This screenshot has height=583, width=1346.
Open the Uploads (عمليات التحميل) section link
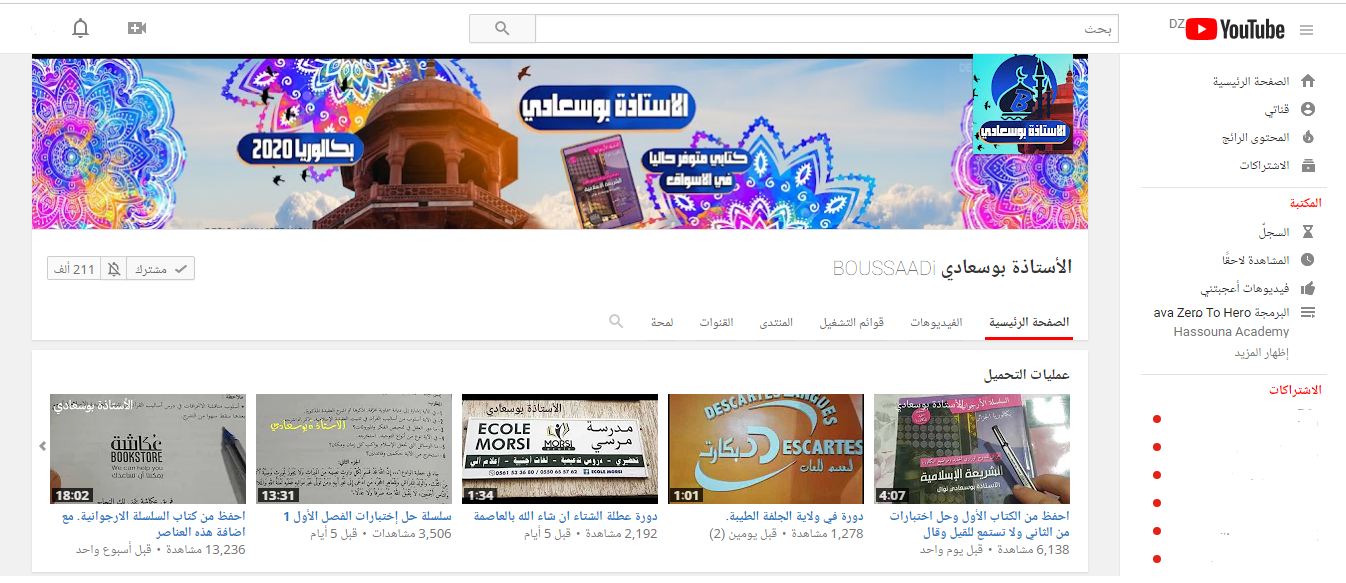1027,375
